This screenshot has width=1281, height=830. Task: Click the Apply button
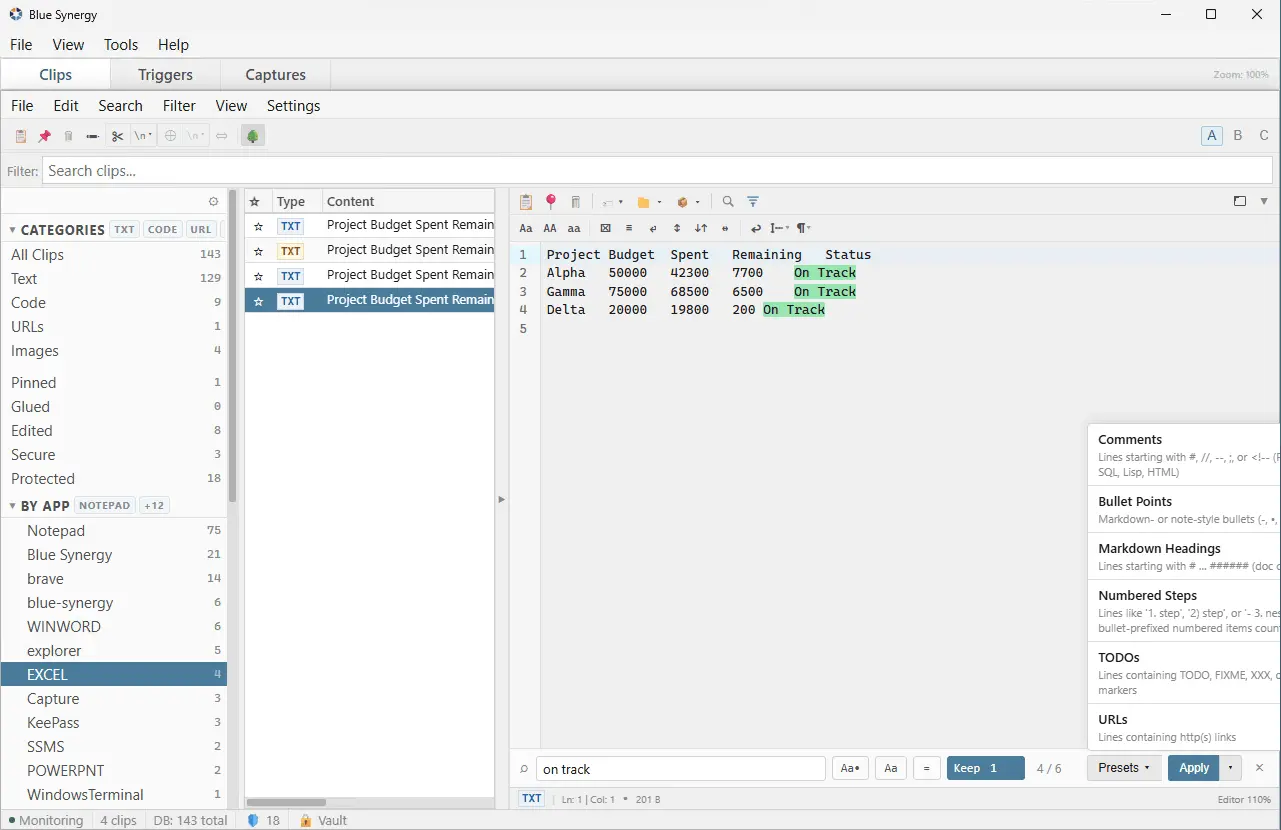[1194, 768]
